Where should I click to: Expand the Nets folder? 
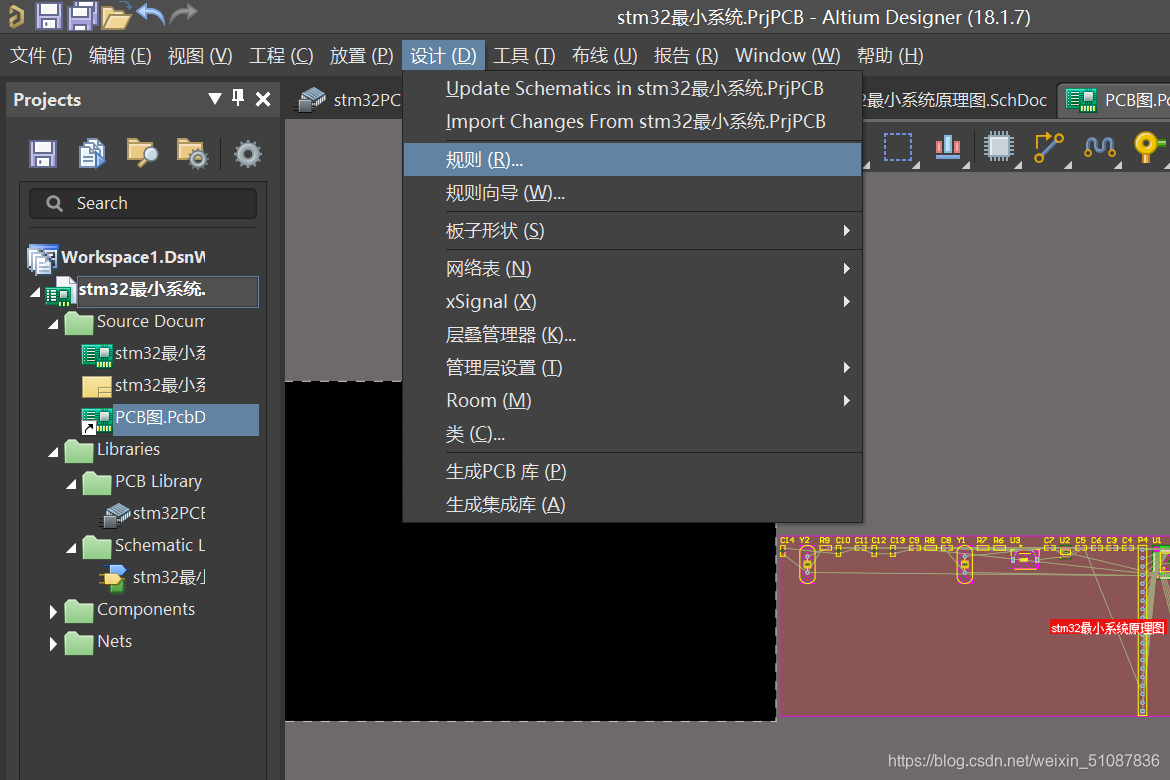[x=53, y=643]
